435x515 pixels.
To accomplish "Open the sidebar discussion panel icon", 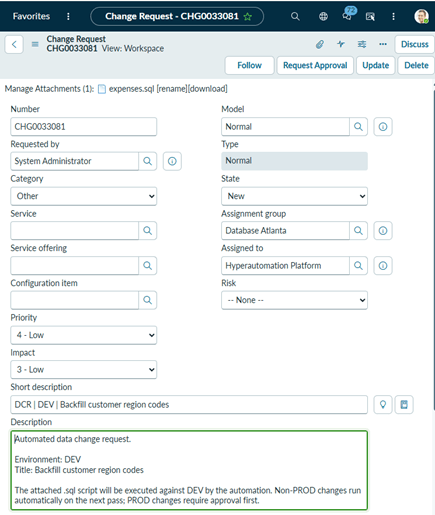I will (370, 16).
